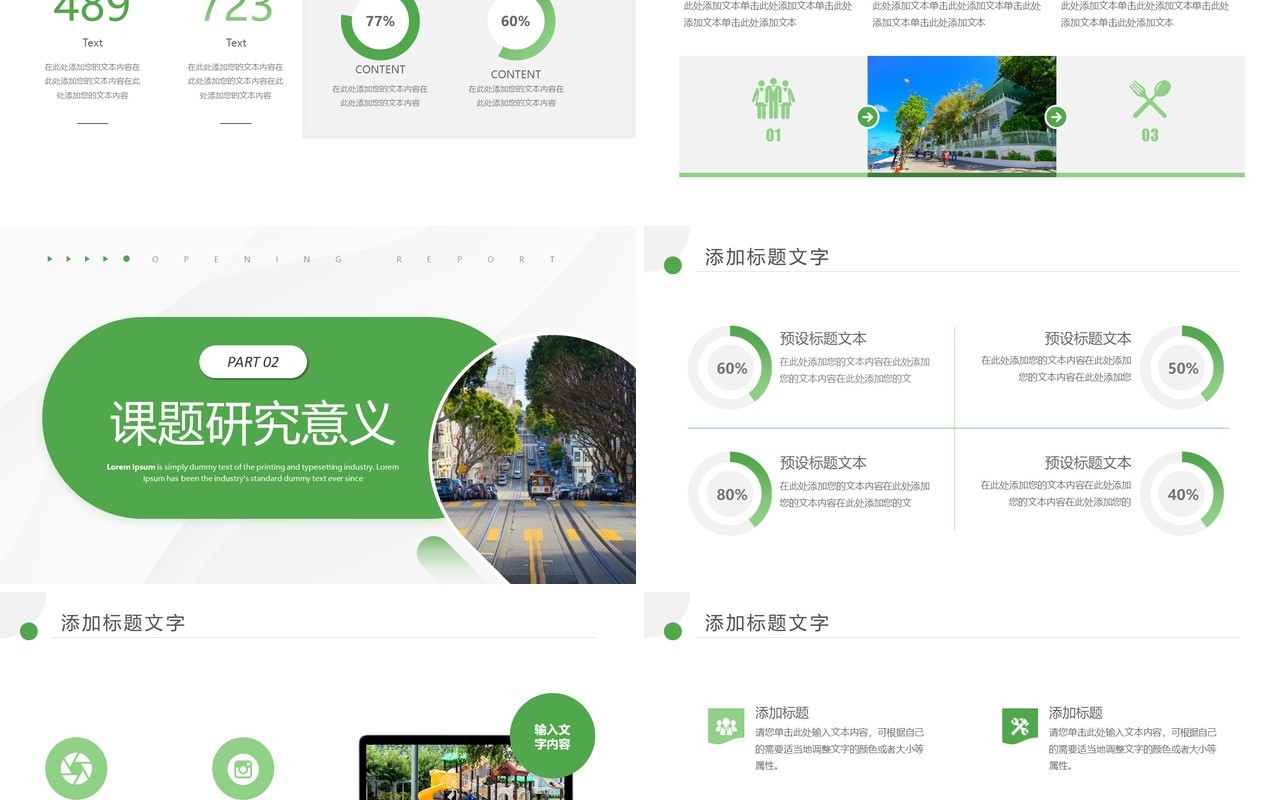This screenshot has height=800, width=1280.
Task: Select the 80% ring chart
Action: 730,494
